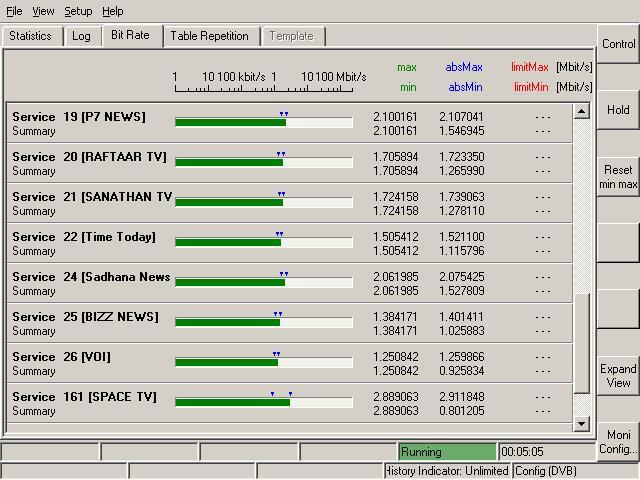Switch to the Statistics tab
The height and width of the screenshot is (480, 640).
pyautogui.click(x=30, y=36)
